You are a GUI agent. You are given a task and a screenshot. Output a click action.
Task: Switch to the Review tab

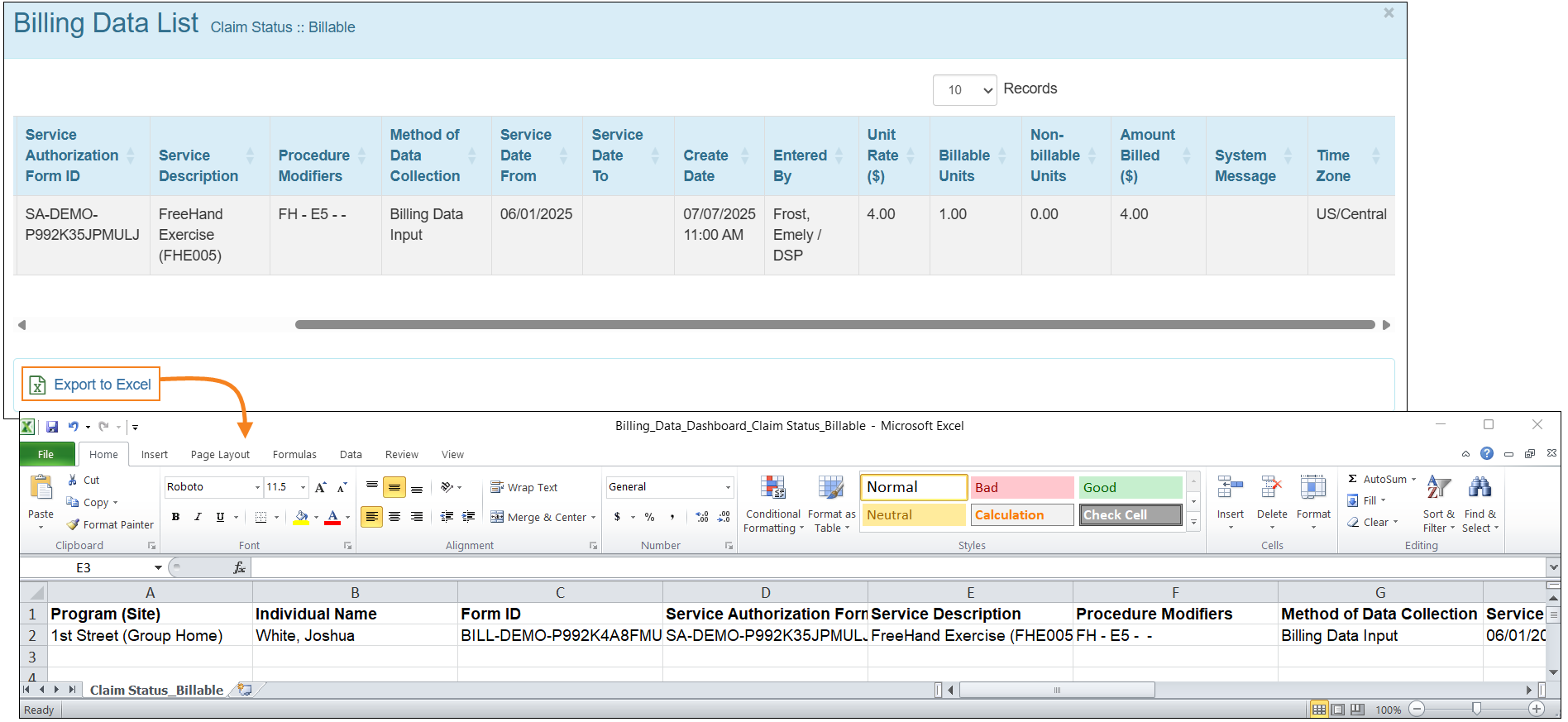pyautogui.click(x=402, y=455)
